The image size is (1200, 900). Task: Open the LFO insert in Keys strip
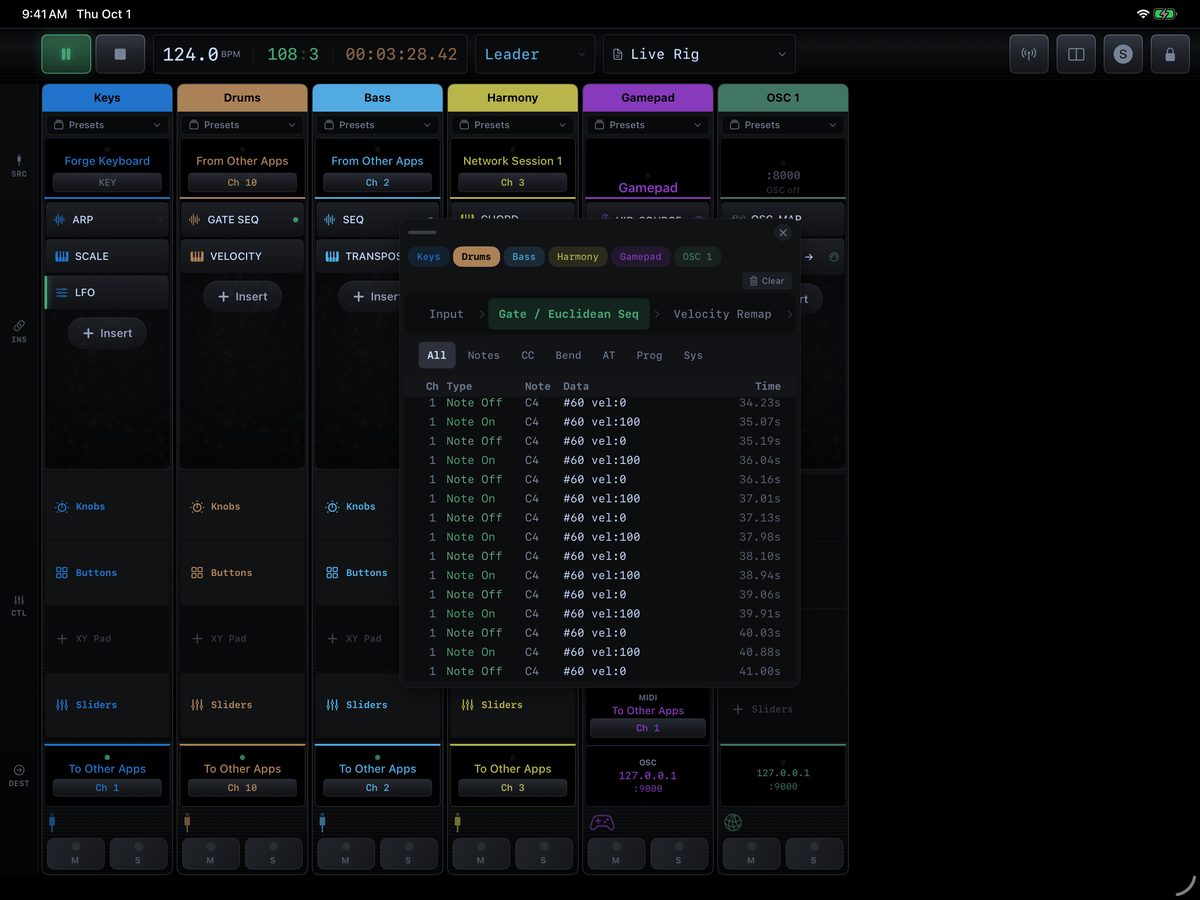point(107,292)
